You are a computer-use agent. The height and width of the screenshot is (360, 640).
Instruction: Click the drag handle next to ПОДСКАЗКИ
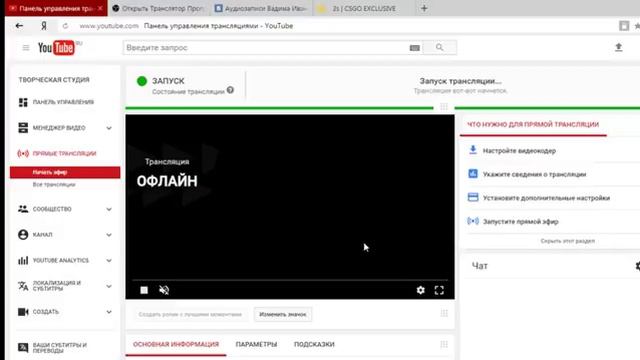[x=444, y=344]
